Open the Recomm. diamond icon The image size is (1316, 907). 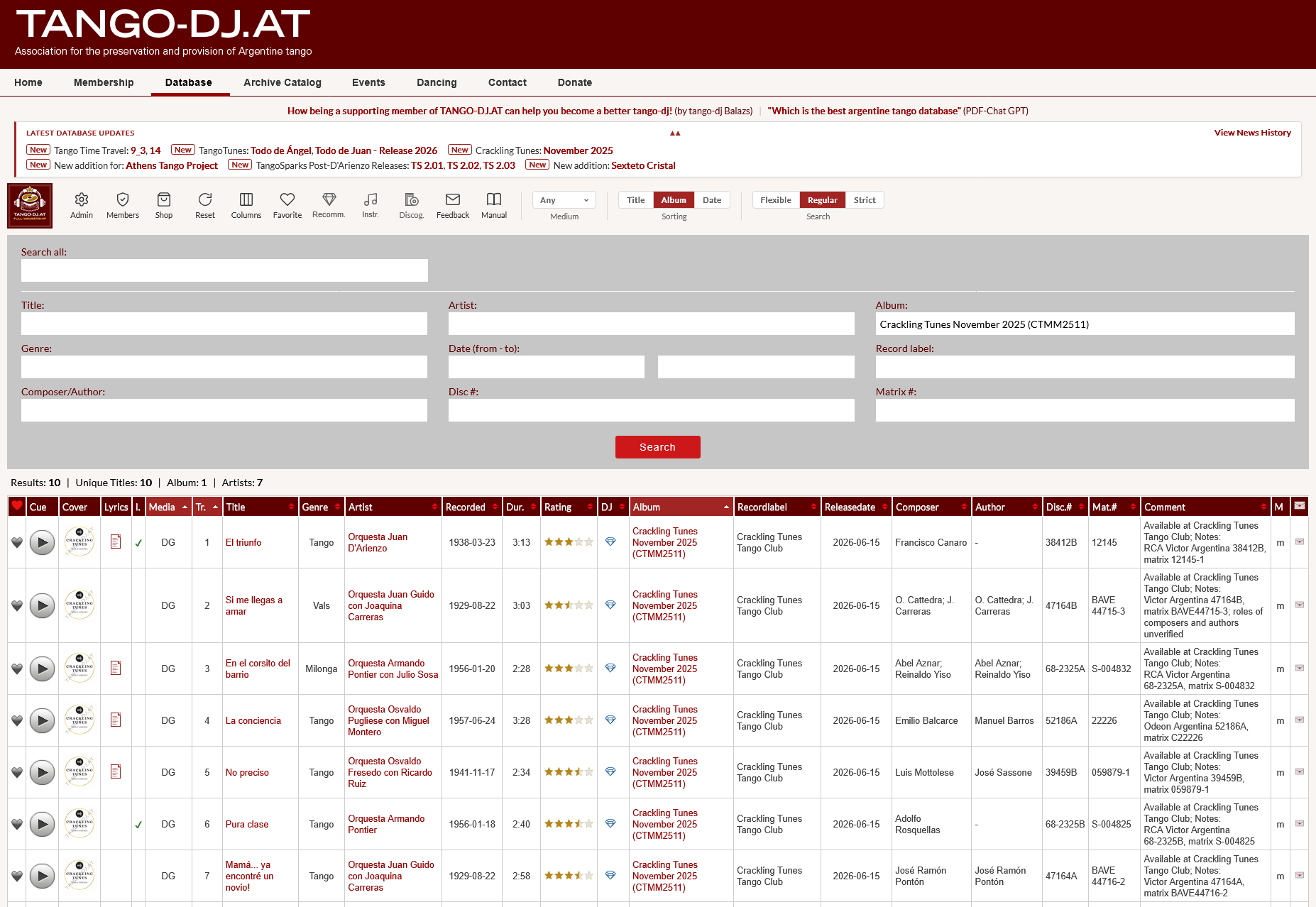pyautogui.click(x=329, y=199)
